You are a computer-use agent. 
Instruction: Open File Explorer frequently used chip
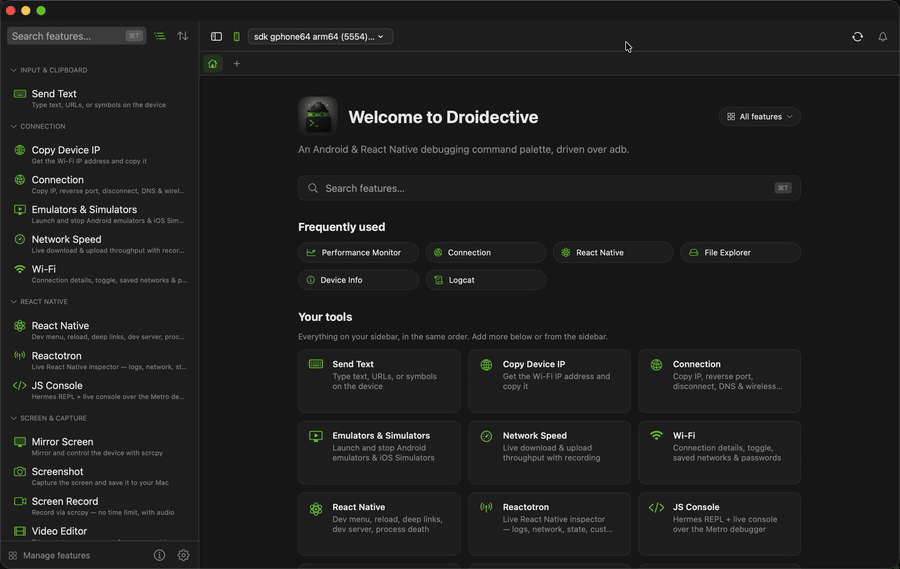pyautogui.click(x=740, y=253)
